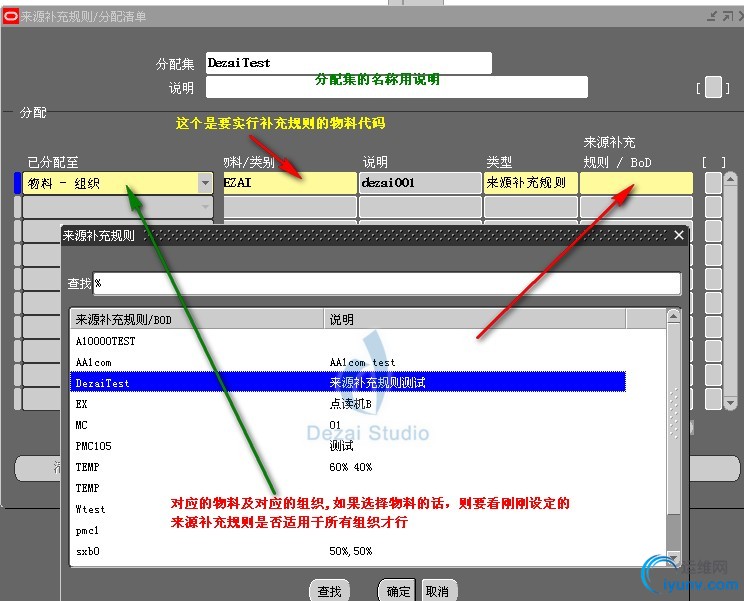Confirm selection with 确定 button
Image resolution: width=744 pixels, height=601 pixels.
(x=398, y=591)
